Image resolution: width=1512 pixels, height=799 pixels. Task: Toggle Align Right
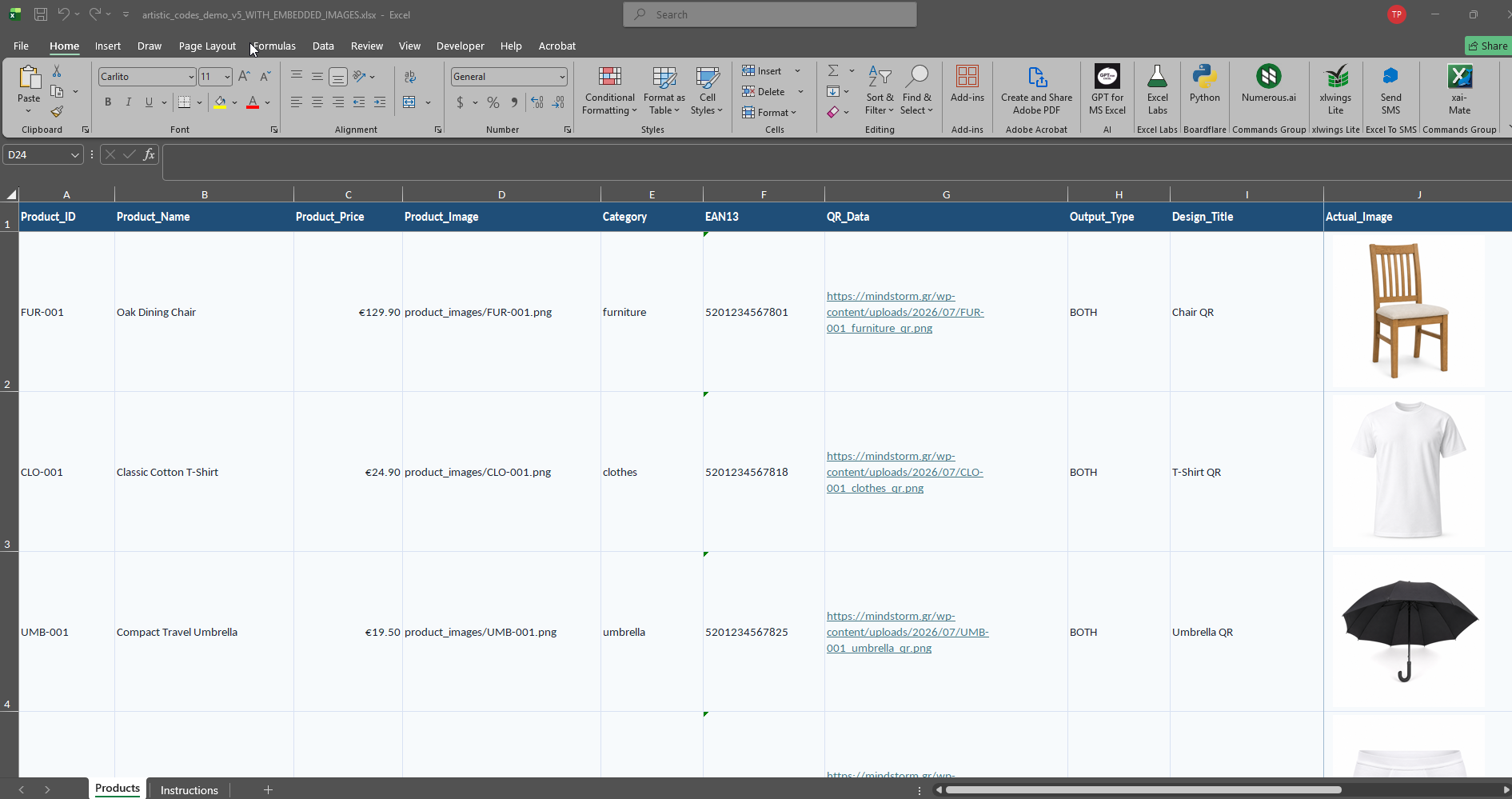coord(338,102)
